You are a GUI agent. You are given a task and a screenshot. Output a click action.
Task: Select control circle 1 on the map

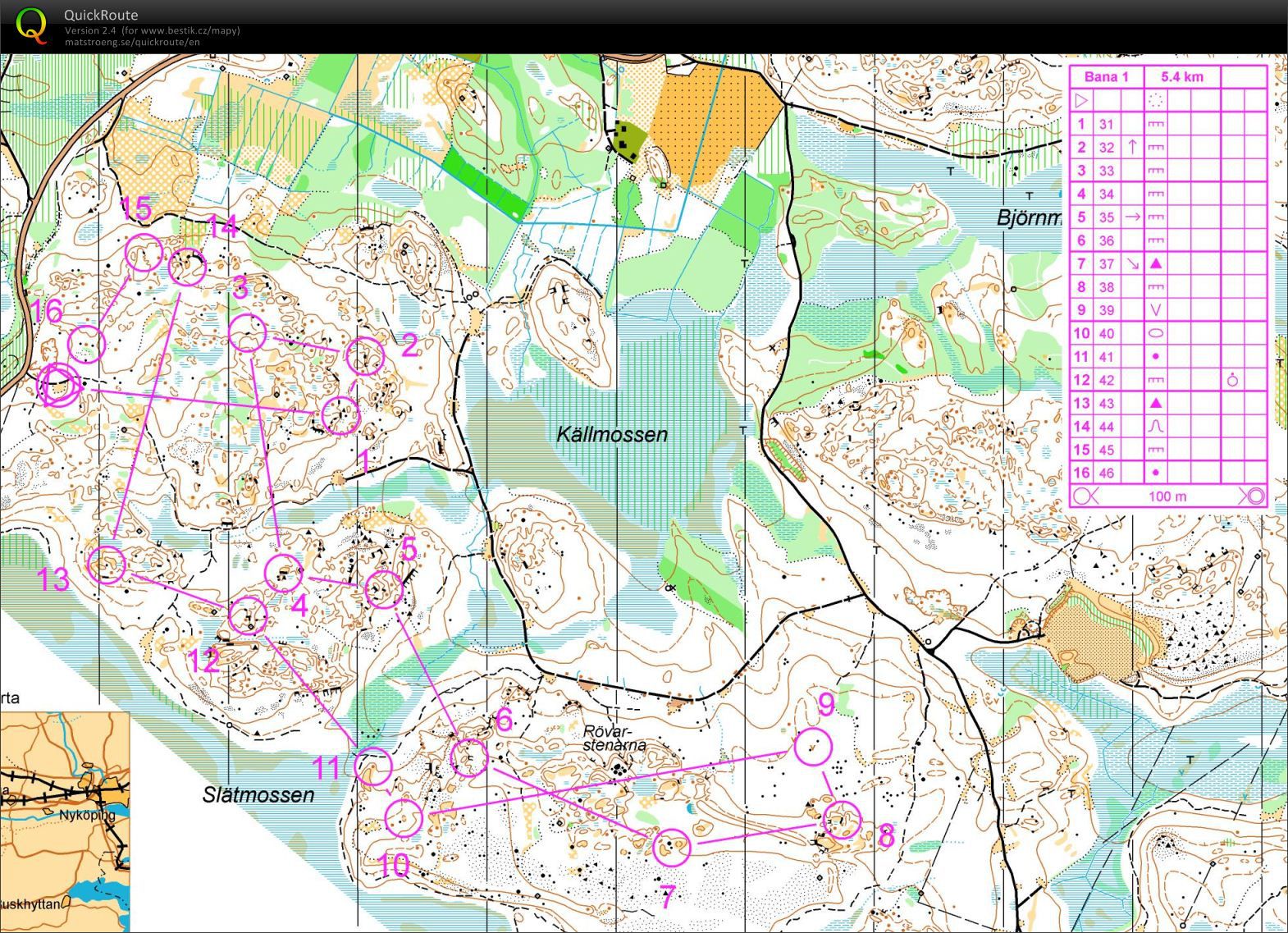pyautogui.click(x=340, y=415)
